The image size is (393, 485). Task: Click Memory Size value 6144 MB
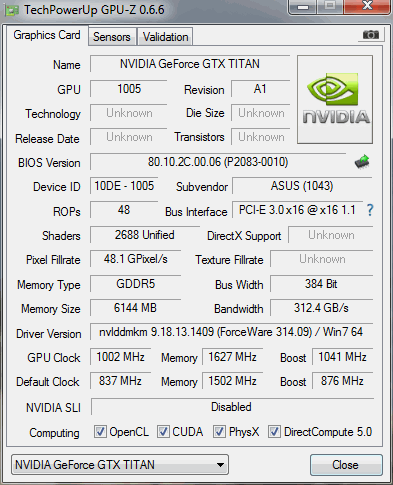135,308
